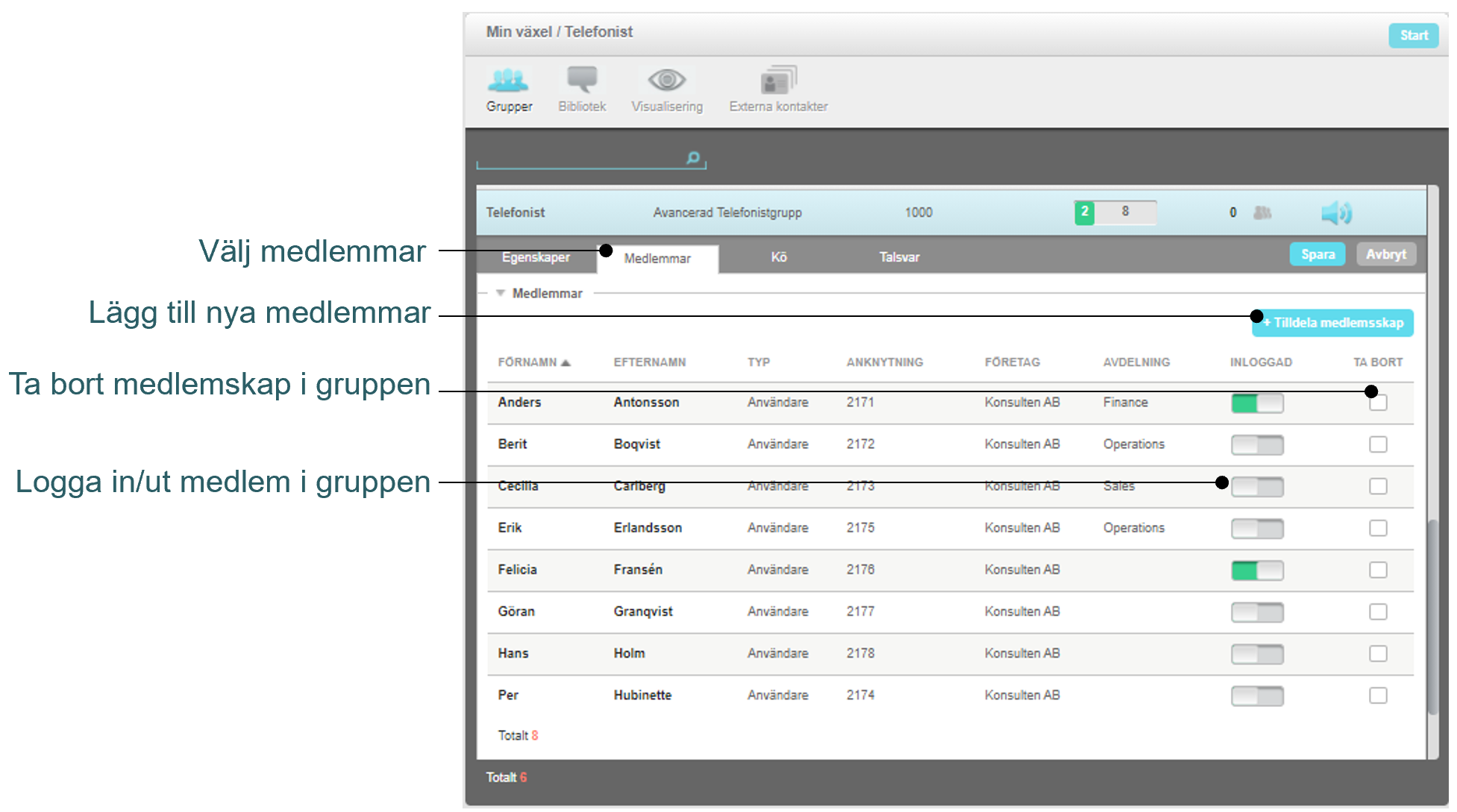The width and height of the screenshot is (1457, 812).
Task: Switch to the Kö tab
Action: tap(779, 257)
